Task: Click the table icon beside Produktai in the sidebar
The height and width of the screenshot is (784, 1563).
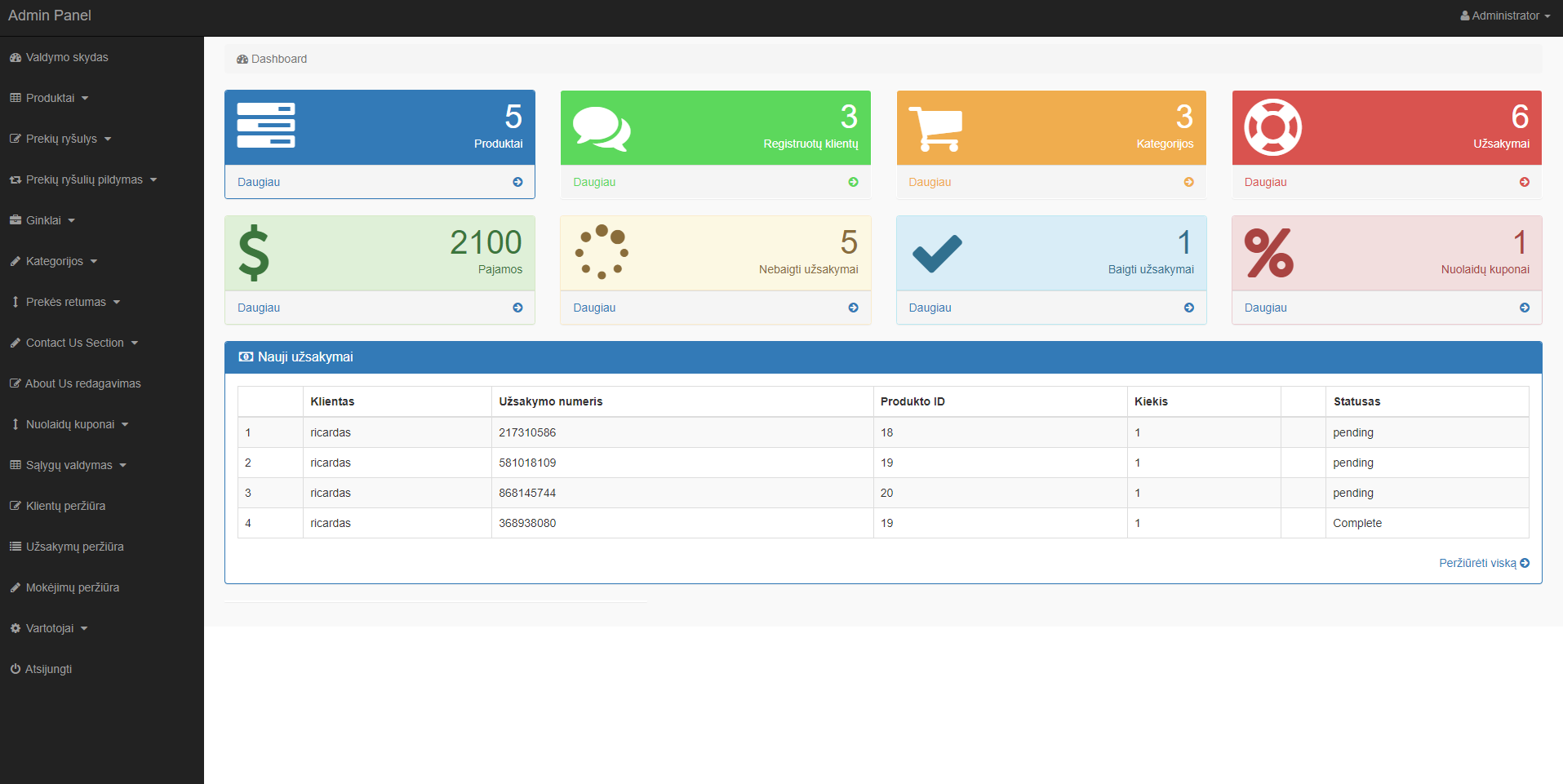Action: pyautogui.click(x=15, y=98)
